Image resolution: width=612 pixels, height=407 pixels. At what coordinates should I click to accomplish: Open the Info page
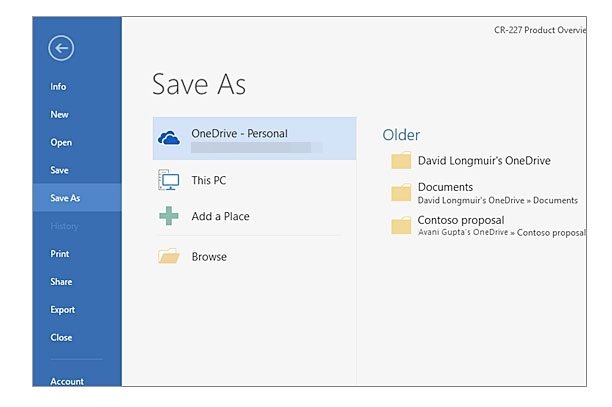pyautogui.click(x=58, y=87)
